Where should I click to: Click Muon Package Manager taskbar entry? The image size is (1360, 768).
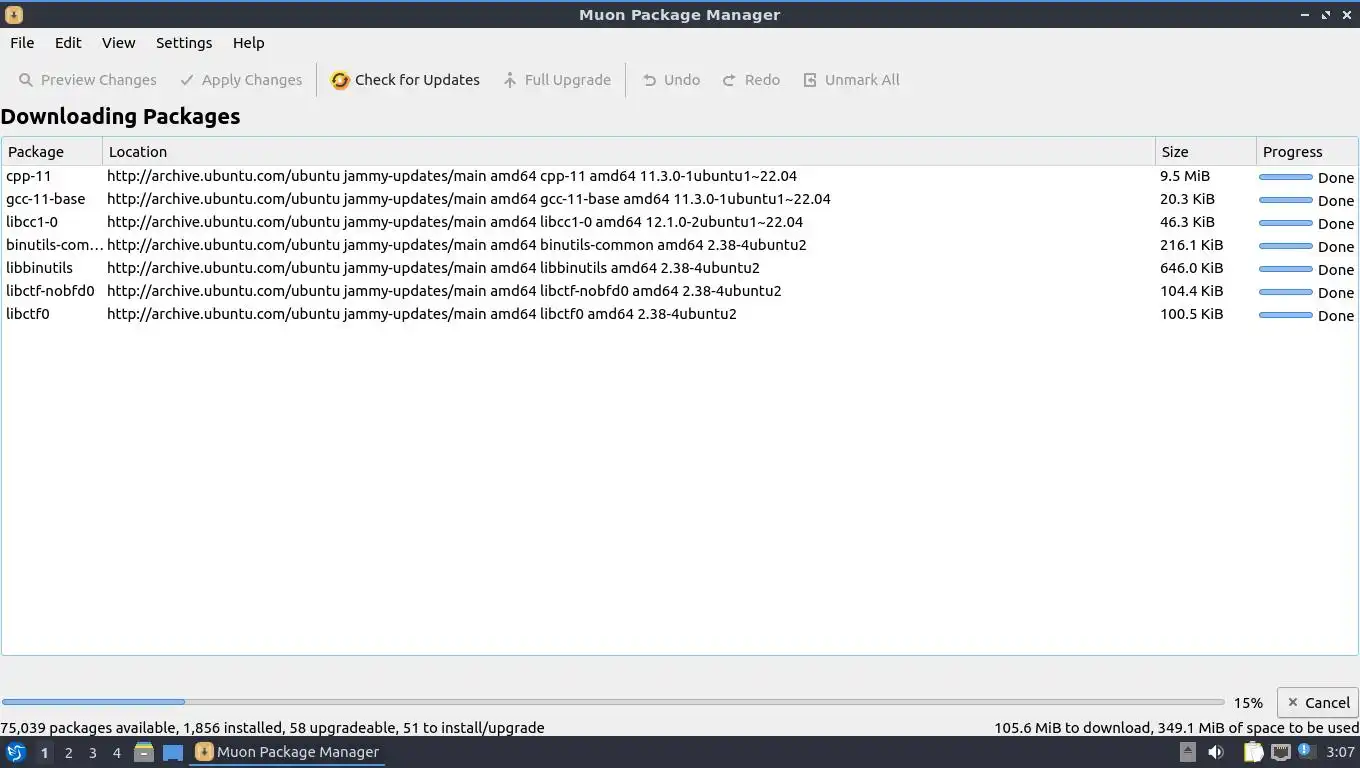point(288,752)
